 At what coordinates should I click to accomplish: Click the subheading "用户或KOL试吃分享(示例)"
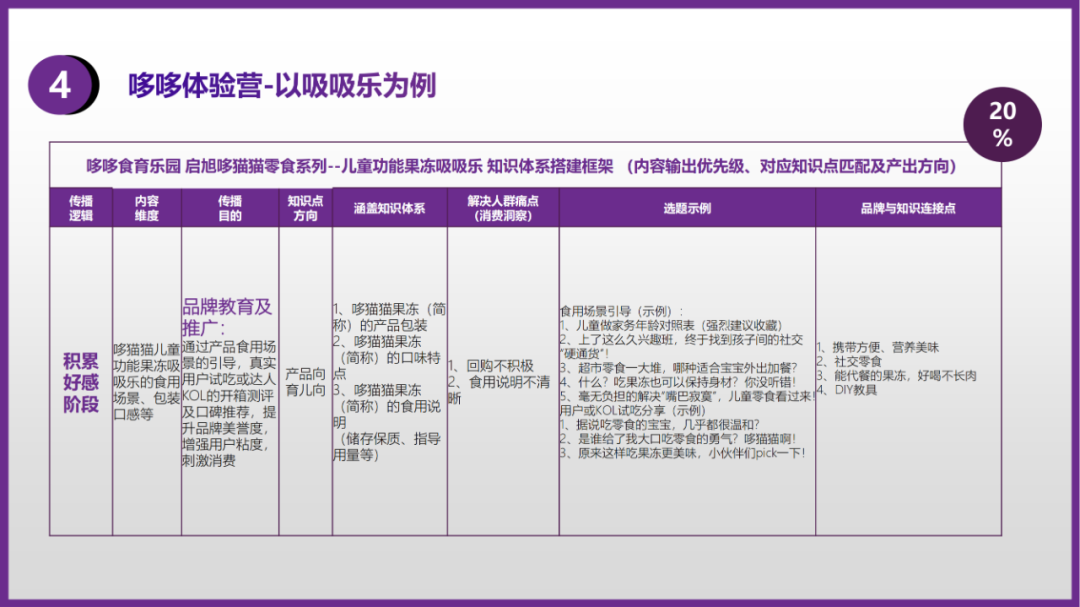coord(633,411)
